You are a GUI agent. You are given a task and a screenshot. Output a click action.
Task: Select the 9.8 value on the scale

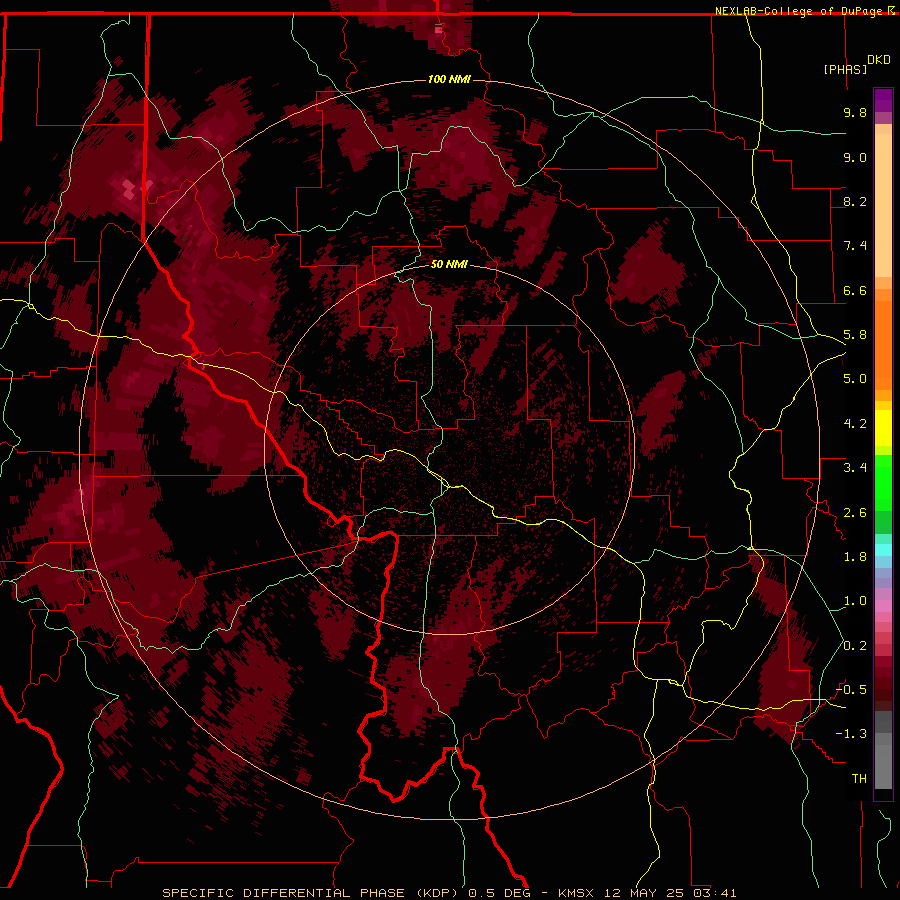pyautogui.click(x=855, y=112)
